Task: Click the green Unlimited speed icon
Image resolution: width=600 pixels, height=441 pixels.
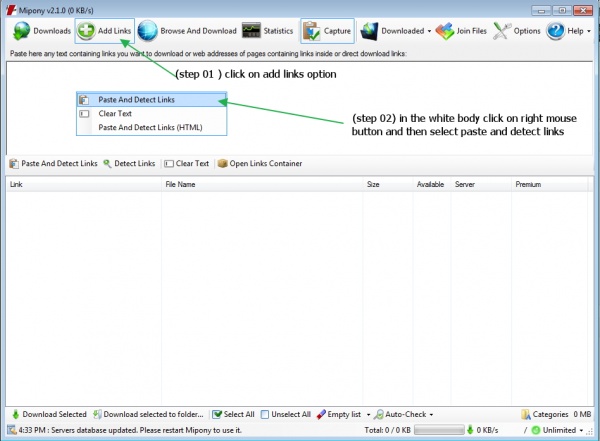Action: click(x=536, y=430)
